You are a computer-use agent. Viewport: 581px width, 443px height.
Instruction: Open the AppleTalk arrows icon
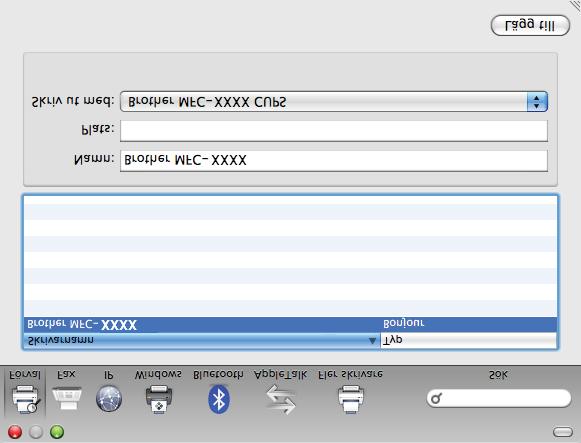pos(281,399)
